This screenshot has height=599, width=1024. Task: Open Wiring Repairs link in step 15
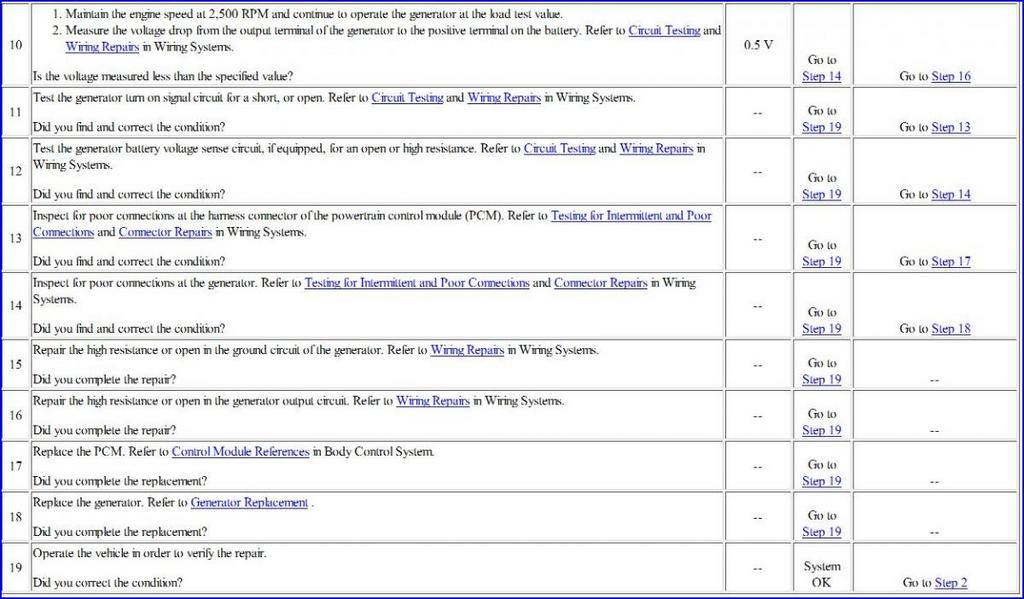[467, 351]
